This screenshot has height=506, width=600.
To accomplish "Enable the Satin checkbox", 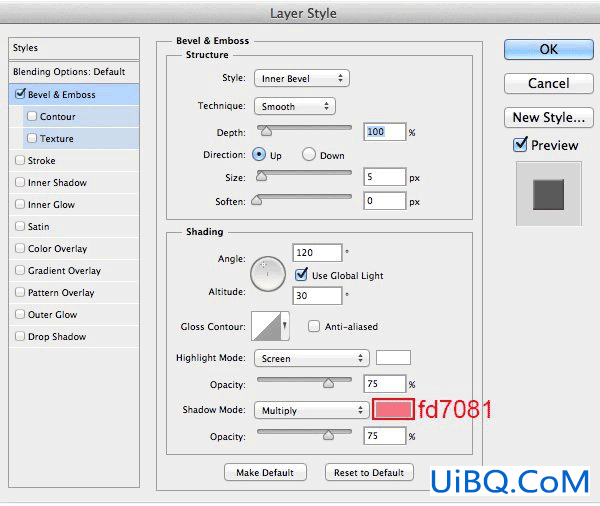I will click(20, 226).
